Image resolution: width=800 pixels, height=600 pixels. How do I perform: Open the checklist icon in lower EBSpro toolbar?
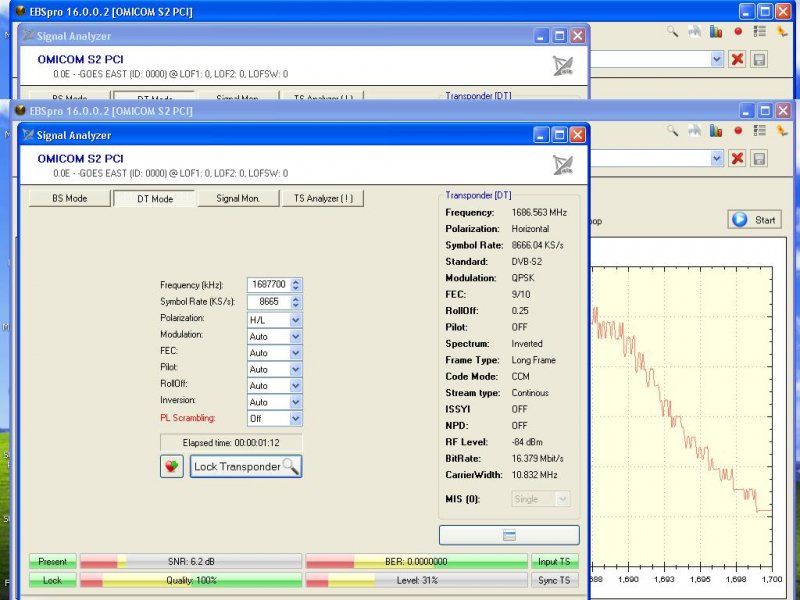[x=760, y=131]
